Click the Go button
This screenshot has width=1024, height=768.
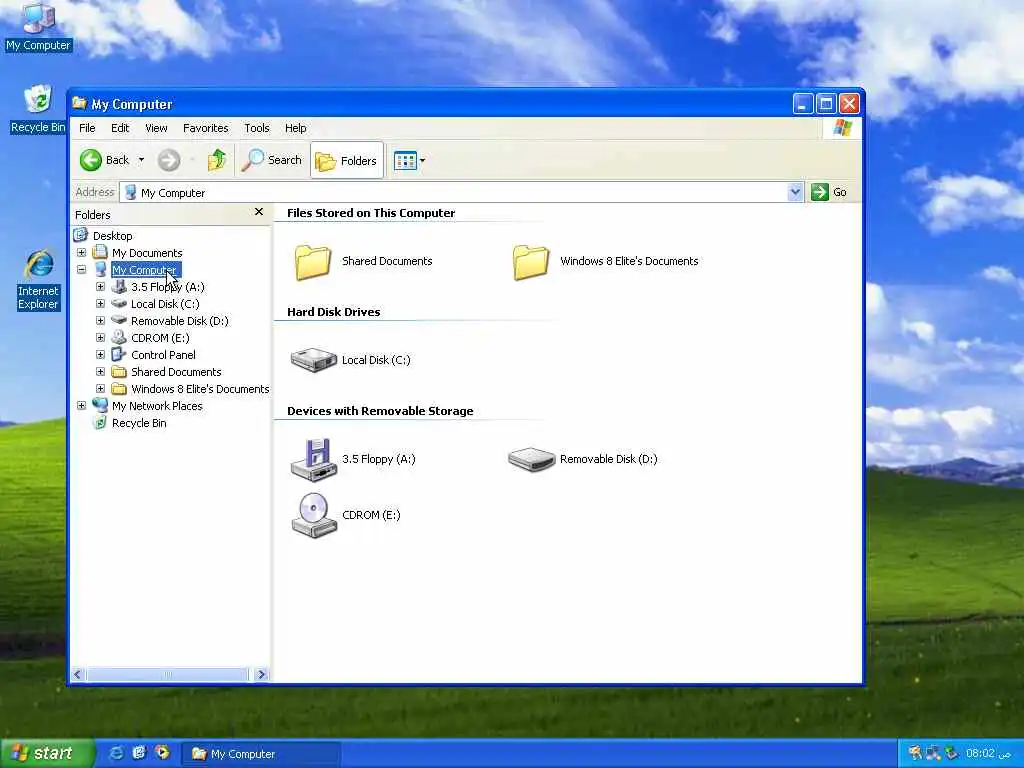click(829, 192)
